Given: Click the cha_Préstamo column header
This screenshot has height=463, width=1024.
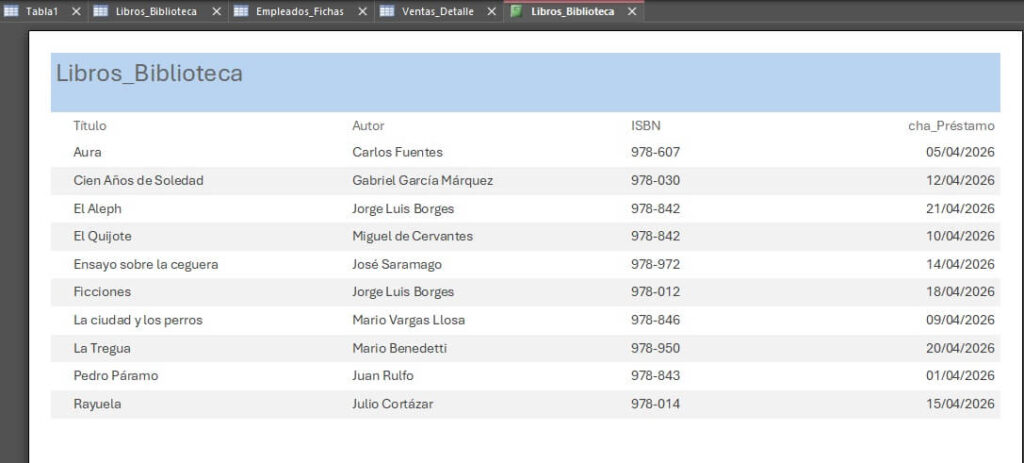Looking at the screenshot, I should coord(952,125).
